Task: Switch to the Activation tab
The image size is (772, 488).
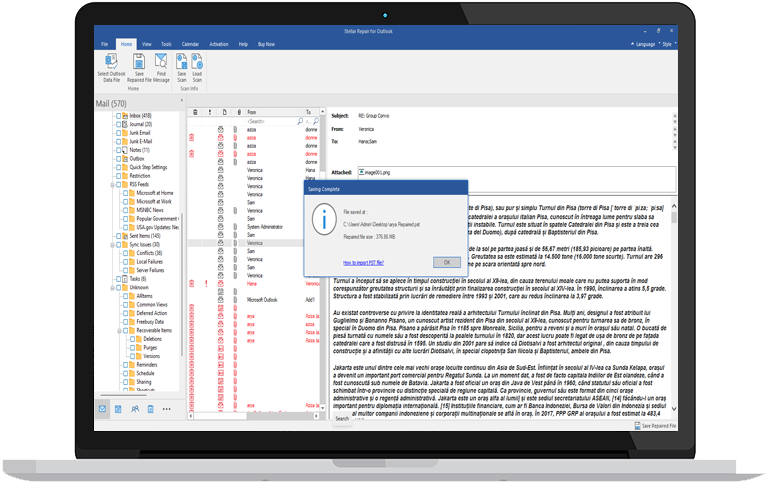Action: pos(219,44)
